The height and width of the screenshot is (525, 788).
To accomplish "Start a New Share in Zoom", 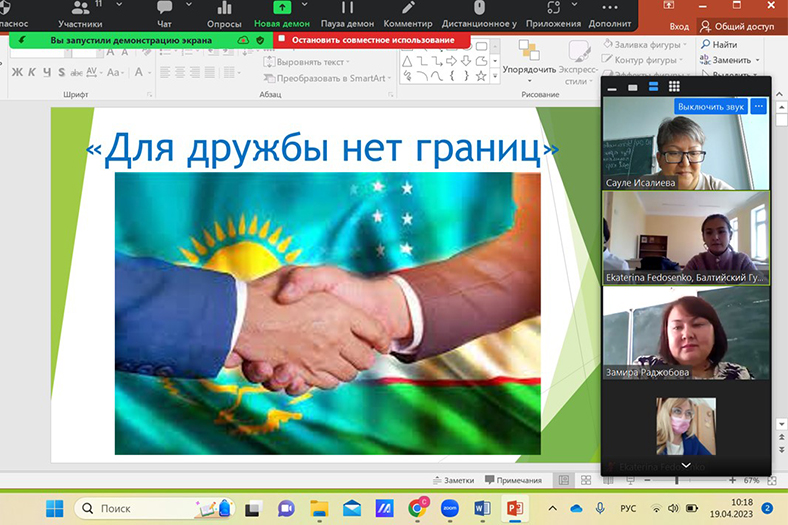I will [x=281, y=15].
